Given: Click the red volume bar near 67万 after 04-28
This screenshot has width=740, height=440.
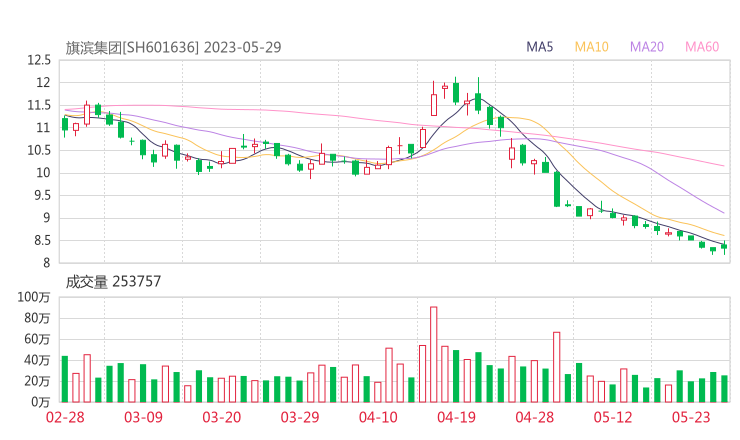Looking at the screenshot, I should [557, 367].
